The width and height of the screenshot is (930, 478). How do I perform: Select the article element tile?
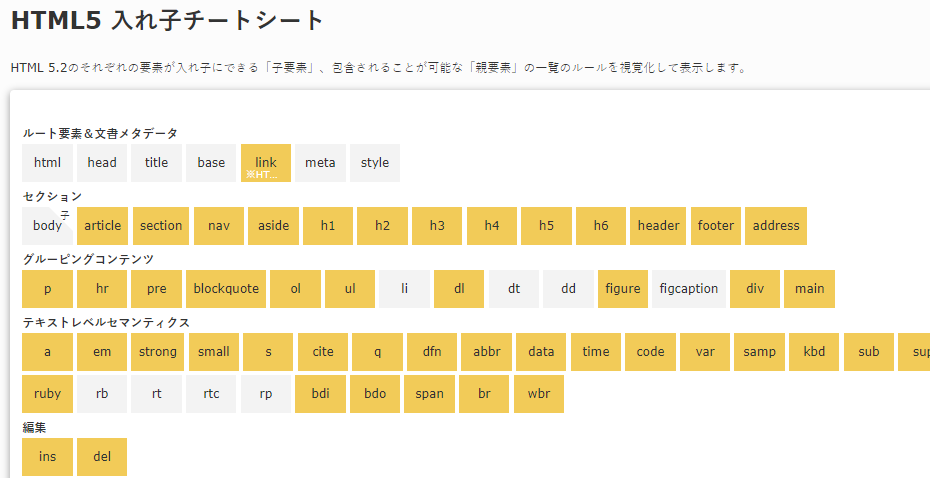tap(103, 225)
